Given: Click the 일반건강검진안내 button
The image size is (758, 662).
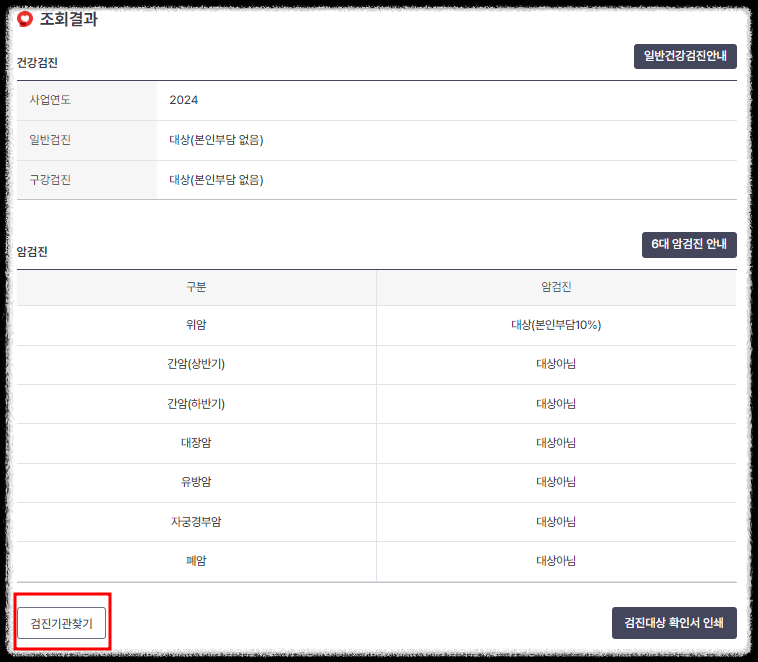Looking at the screenshot, I should tap(685, 56).
